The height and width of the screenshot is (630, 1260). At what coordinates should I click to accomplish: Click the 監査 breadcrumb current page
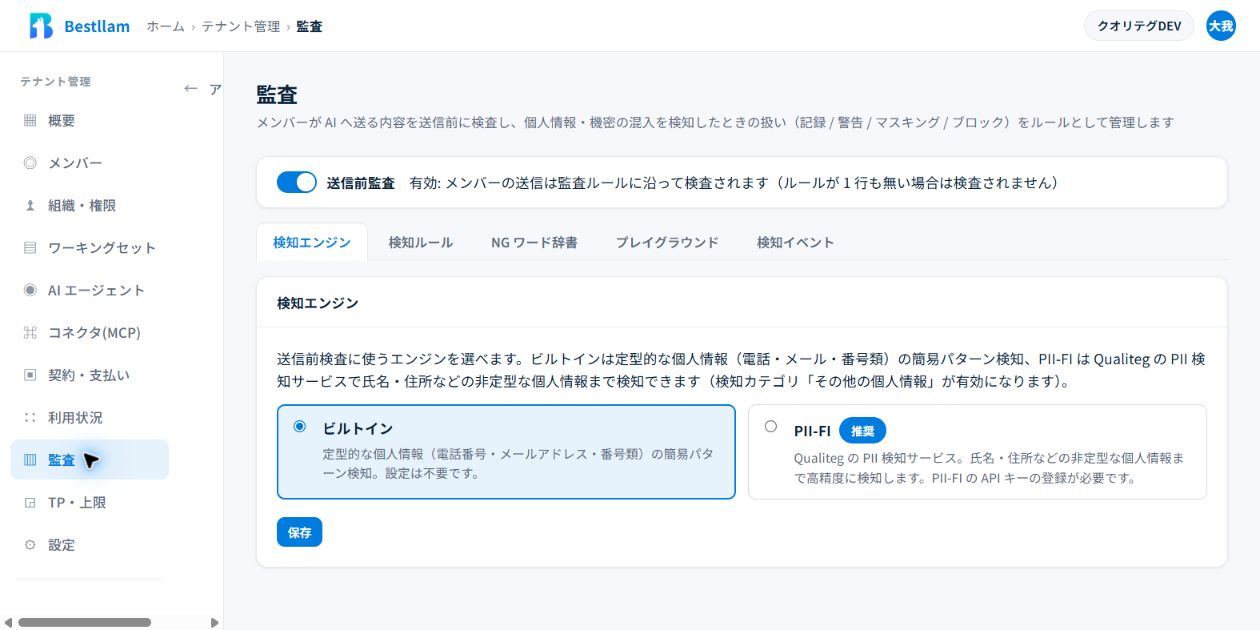(309, 26)
